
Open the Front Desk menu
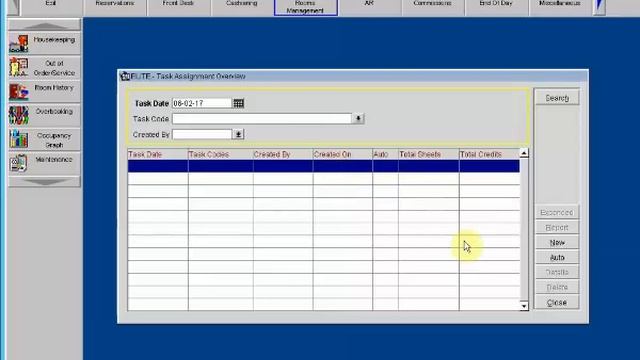pos(178,7)
